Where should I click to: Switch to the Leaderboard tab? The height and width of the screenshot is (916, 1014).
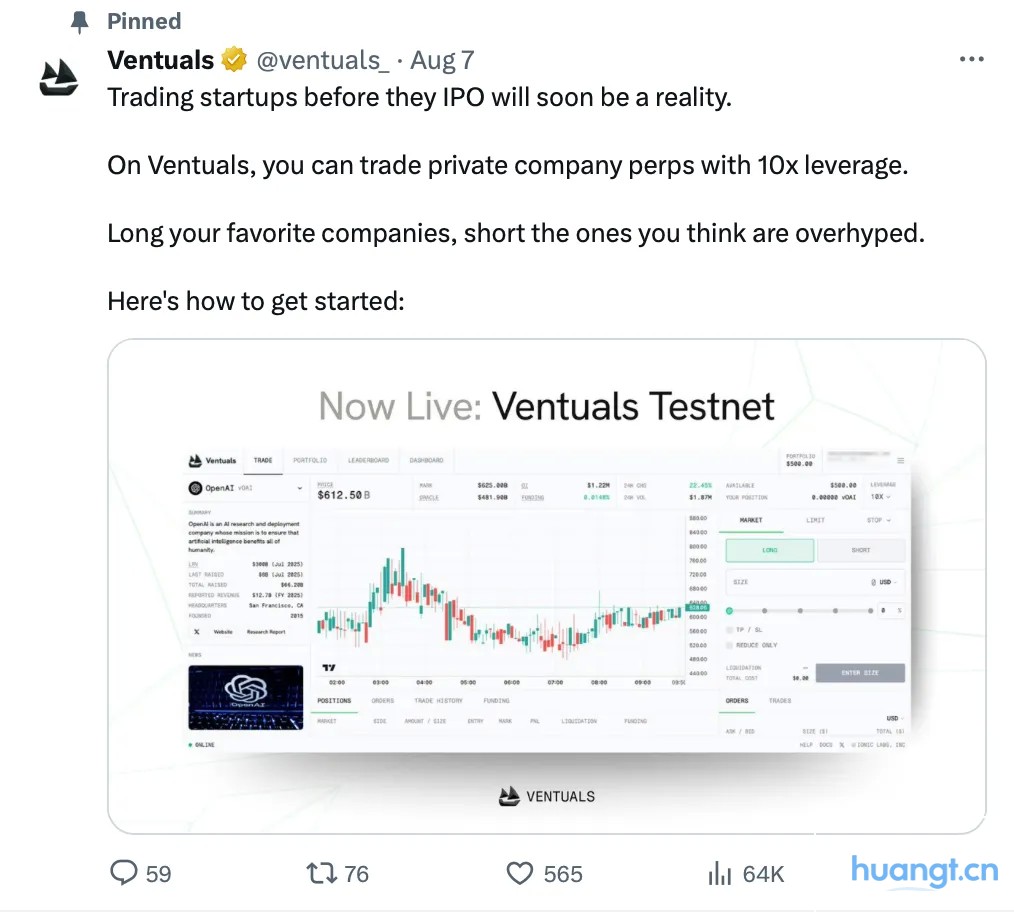(x=368, y=461)
